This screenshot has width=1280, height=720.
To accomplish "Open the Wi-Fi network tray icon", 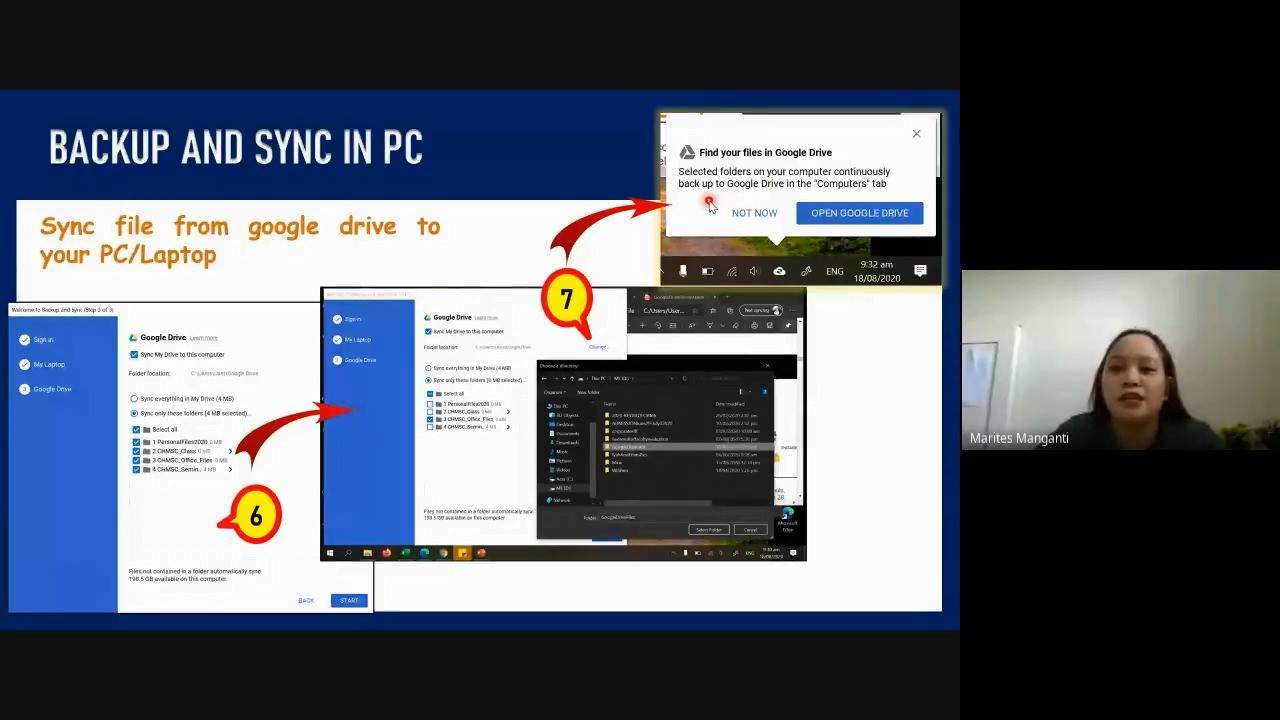I will click(731, 271).
